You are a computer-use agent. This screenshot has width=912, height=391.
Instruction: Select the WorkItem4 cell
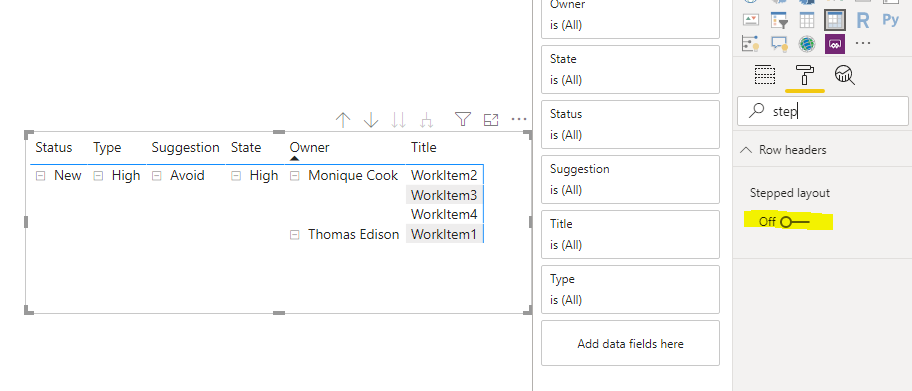pos(444,215)
